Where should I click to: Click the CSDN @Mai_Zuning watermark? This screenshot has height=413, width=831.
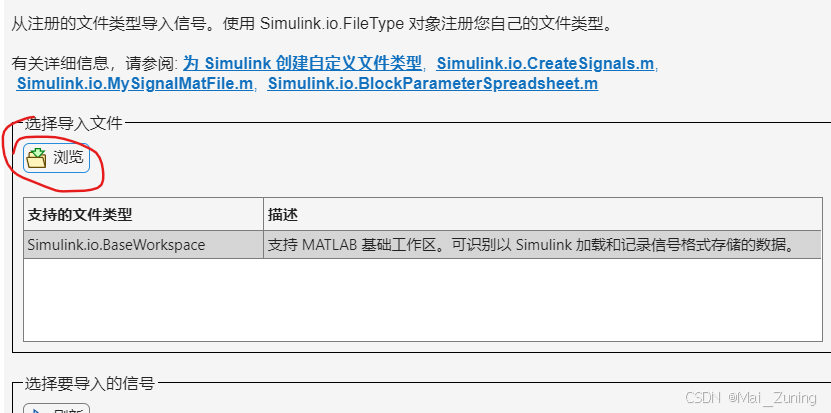coord(750,397)
